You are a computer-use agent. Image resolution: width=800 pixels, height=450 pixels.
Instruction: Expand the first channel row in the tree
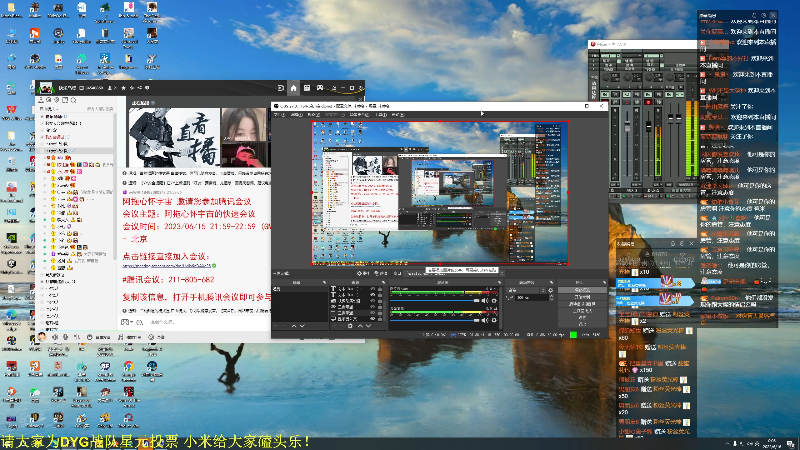pyautogui.click(x=42, y=117)
